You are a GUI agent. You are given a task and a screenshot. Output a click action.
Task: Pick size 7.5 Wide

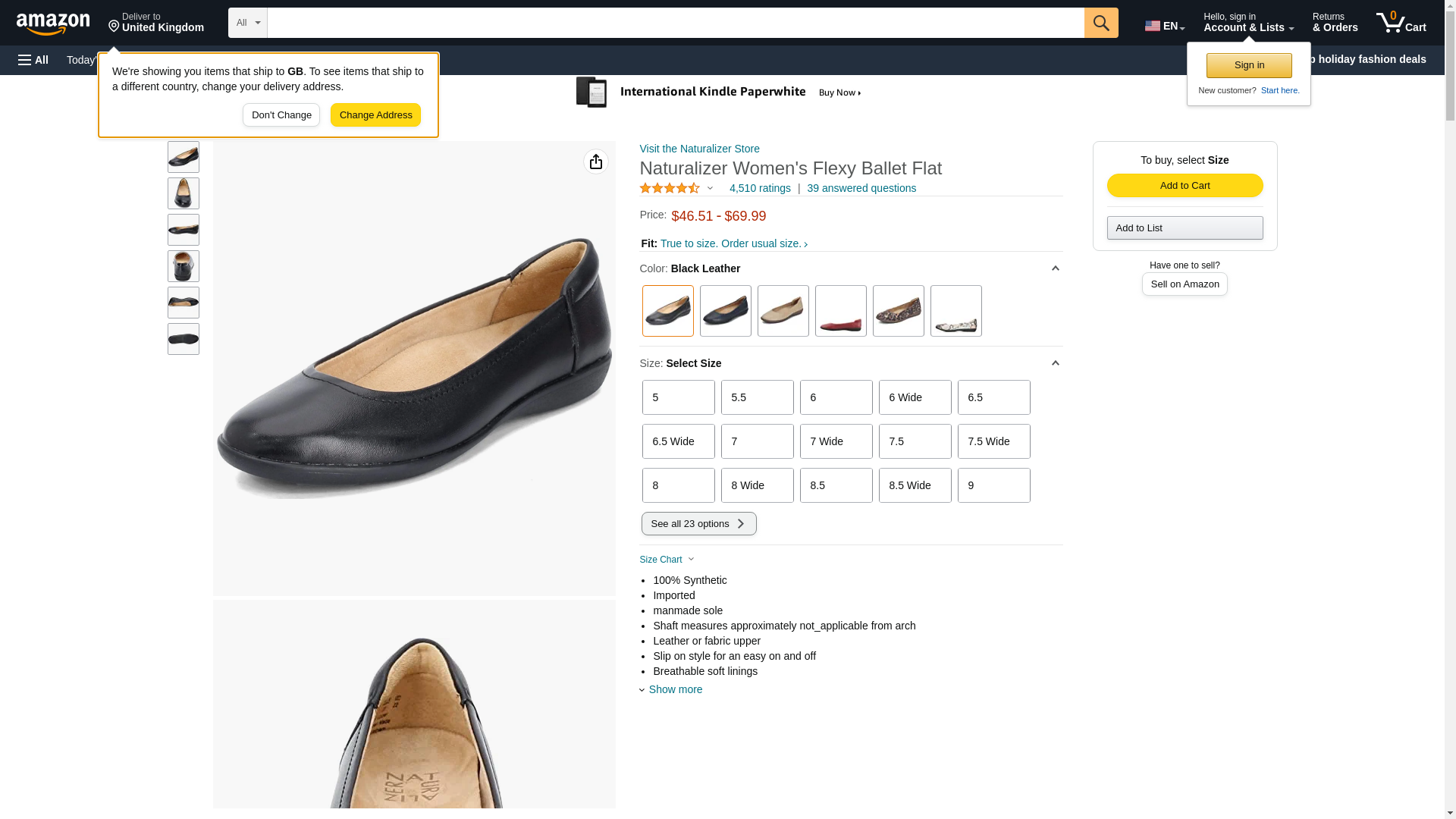[x=994, y=441]
